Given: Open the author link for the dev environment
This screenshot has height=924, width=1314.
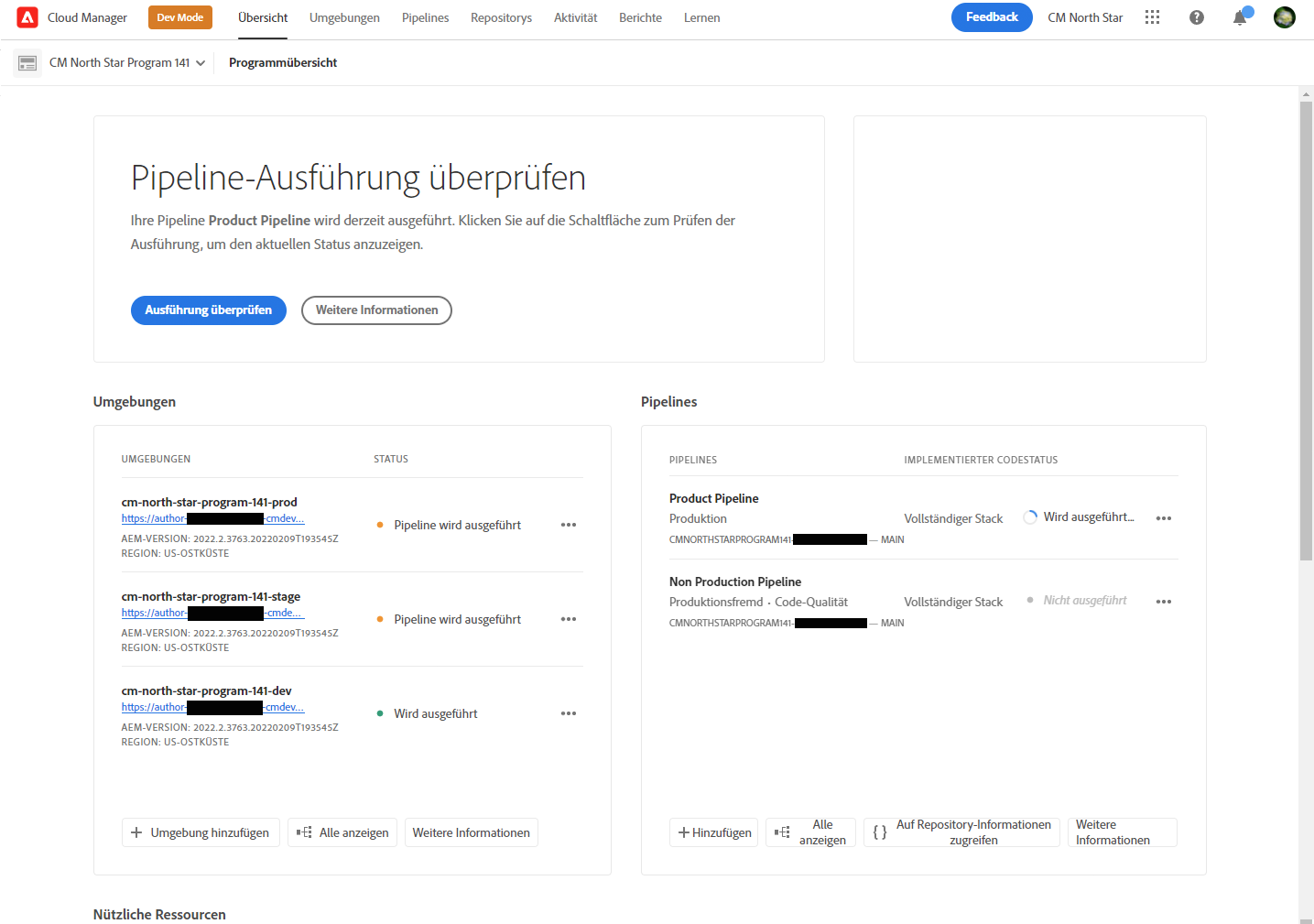Looking at the screenshot, I should coord(212,707).
